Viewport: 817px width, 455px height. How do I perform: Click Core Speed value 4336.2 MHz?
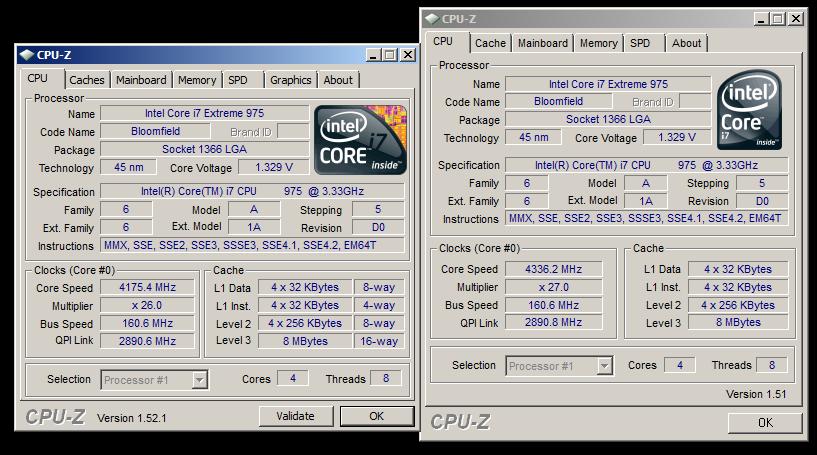coord(553,269)
